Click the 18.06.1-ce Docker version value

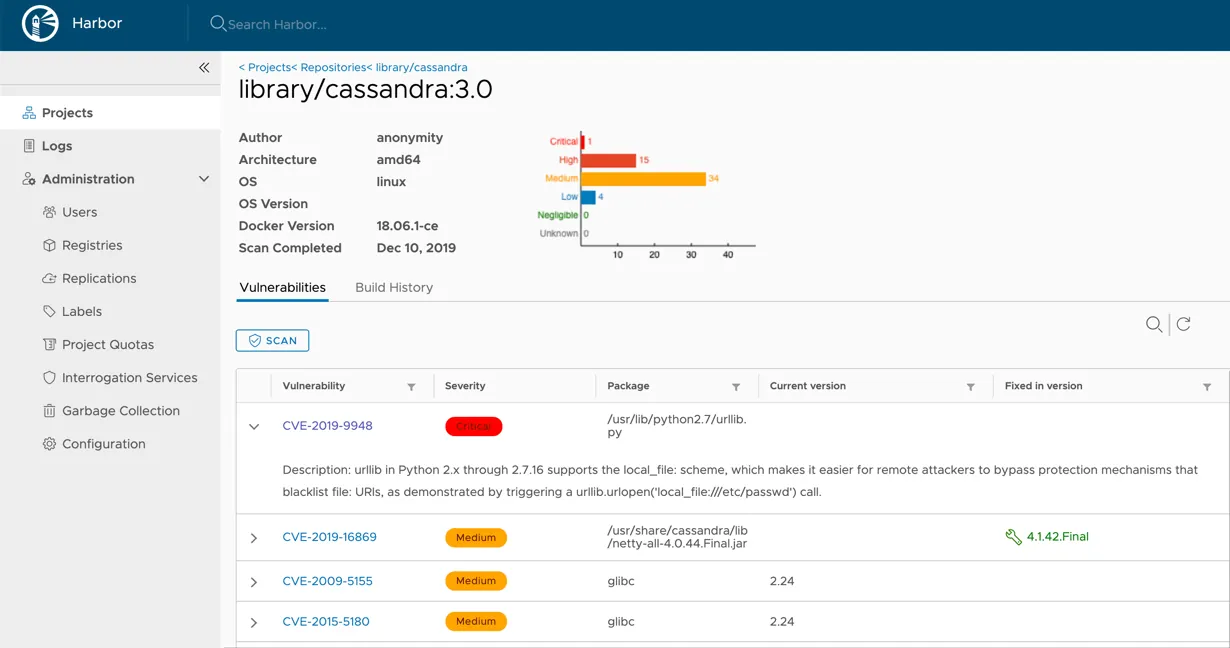click(x=407, y=226)
